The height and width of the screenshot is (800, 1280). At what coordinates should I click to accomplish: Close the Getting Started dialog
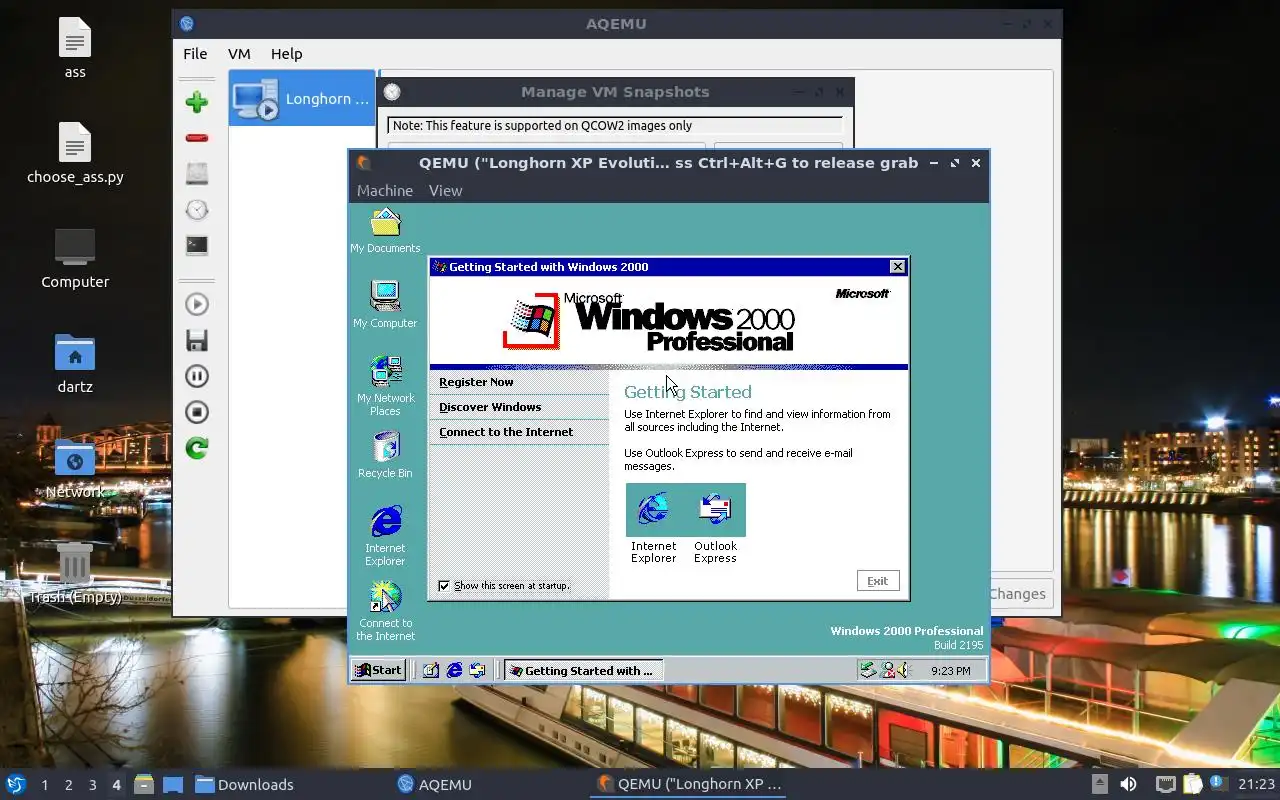(898, 267)
